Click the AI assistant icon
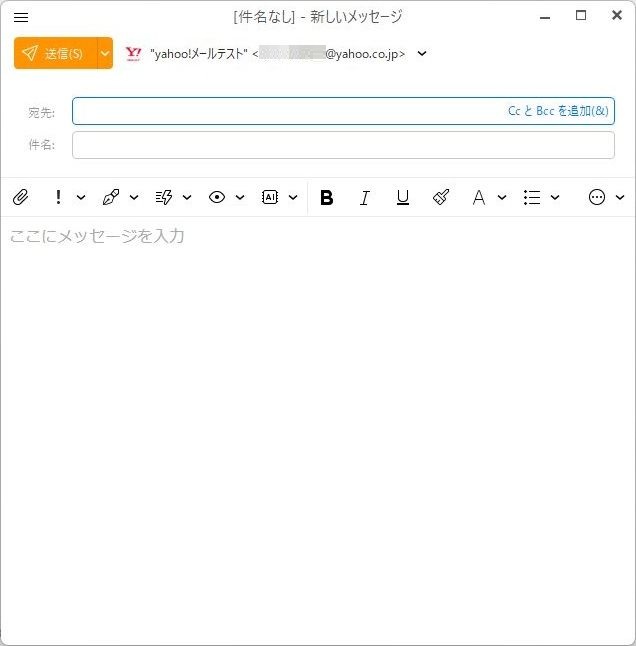The width and height of the screenshot is (636, 646). coord(270,198)
